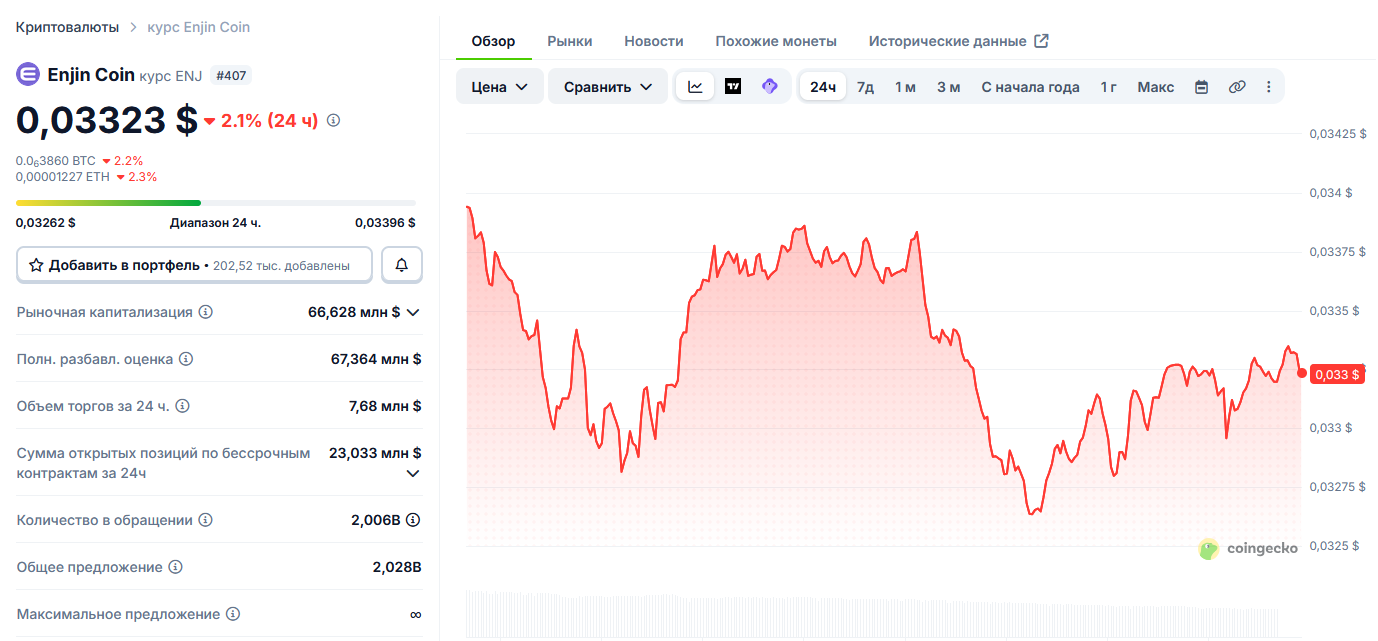Open the Новости tab
This screenshot has width=1378, height=641.
click(x=654, y=41)
